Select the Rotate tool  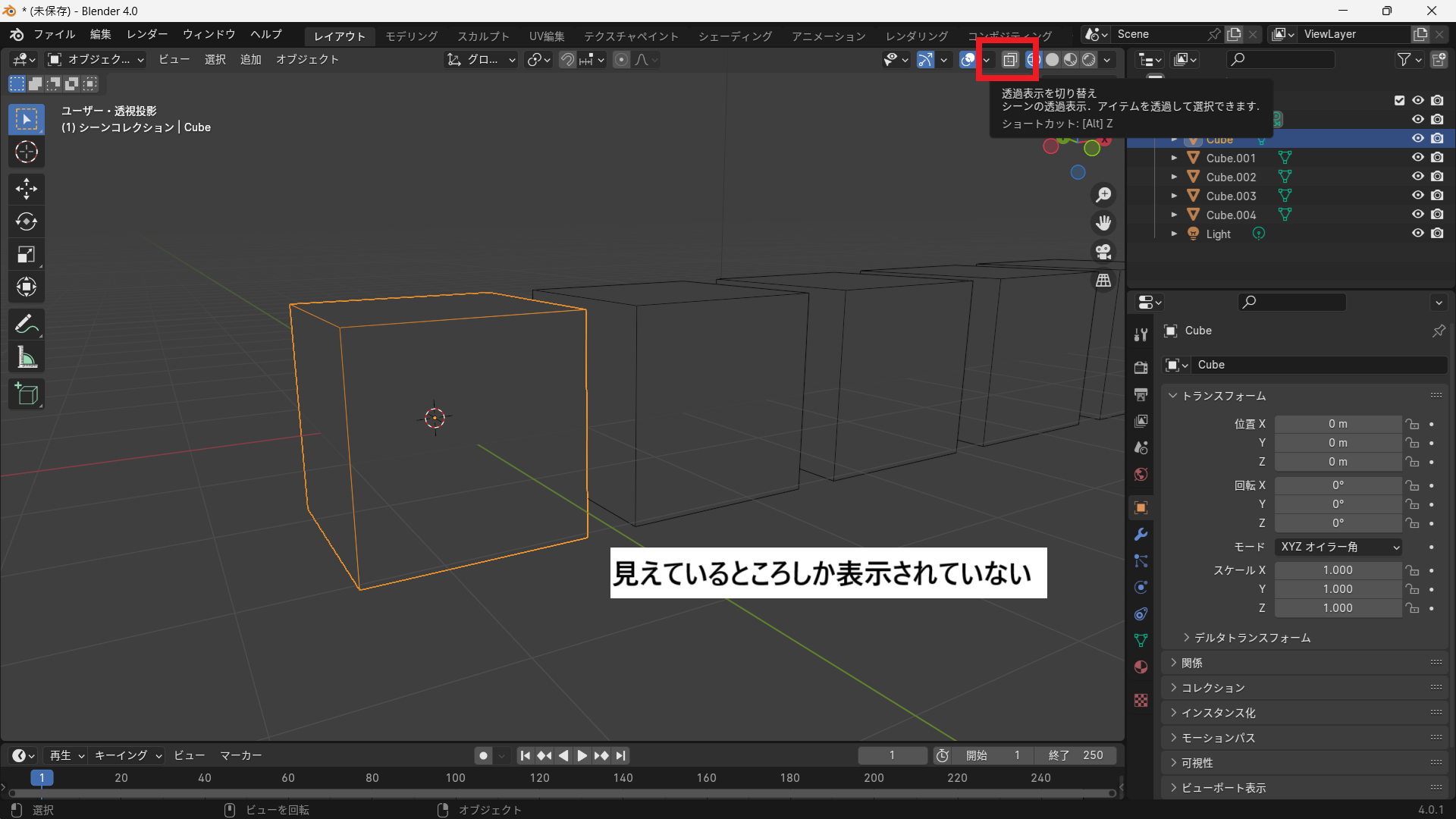click(x=27, y=221)
